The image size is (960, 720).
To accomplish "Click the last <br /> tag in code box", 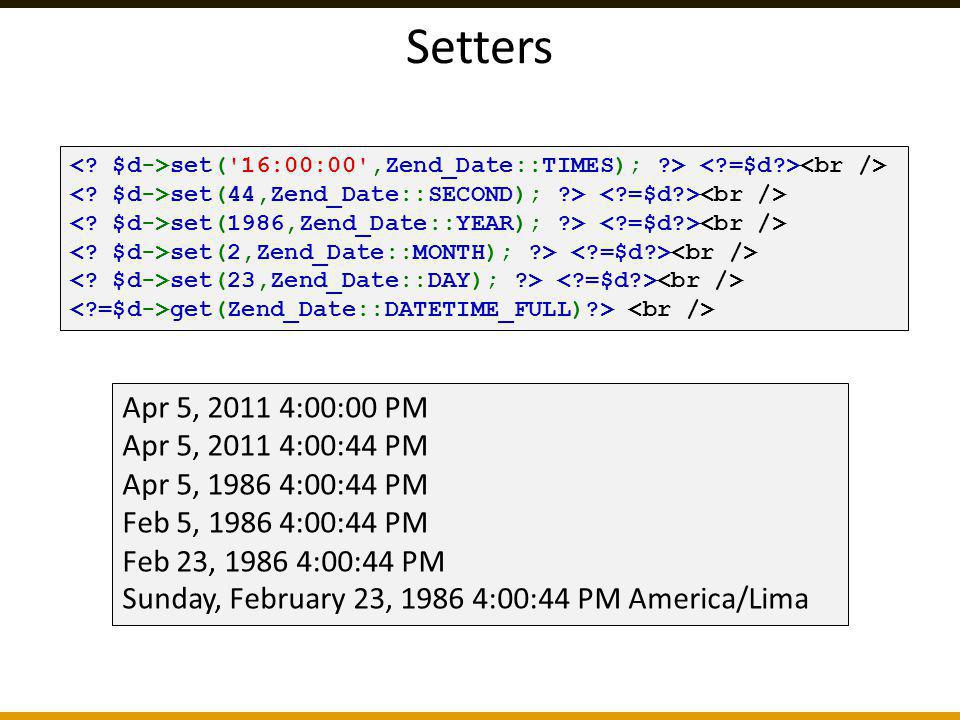I will click(x=671, y=309).
